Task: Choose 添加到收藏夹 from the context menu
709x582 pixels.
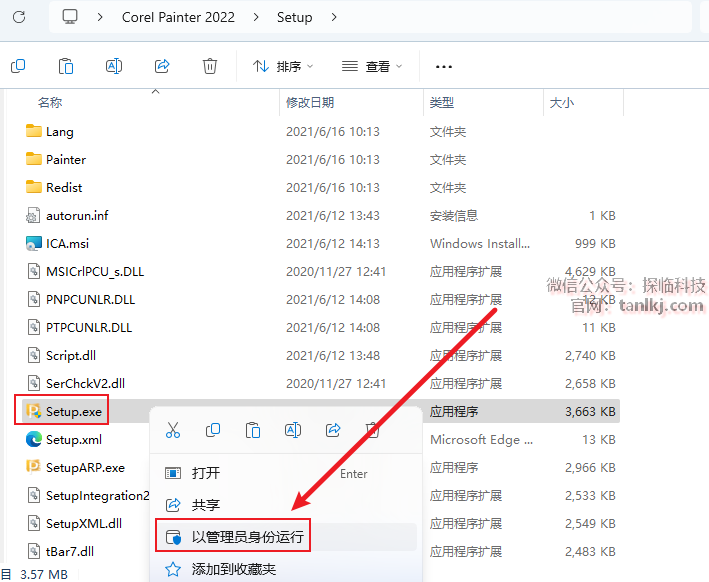Action: (286, 569)
